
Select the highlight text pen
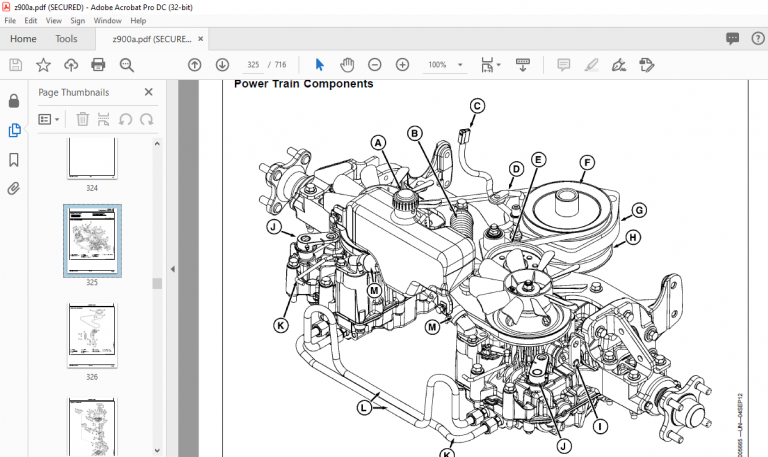tap(592, 65)
